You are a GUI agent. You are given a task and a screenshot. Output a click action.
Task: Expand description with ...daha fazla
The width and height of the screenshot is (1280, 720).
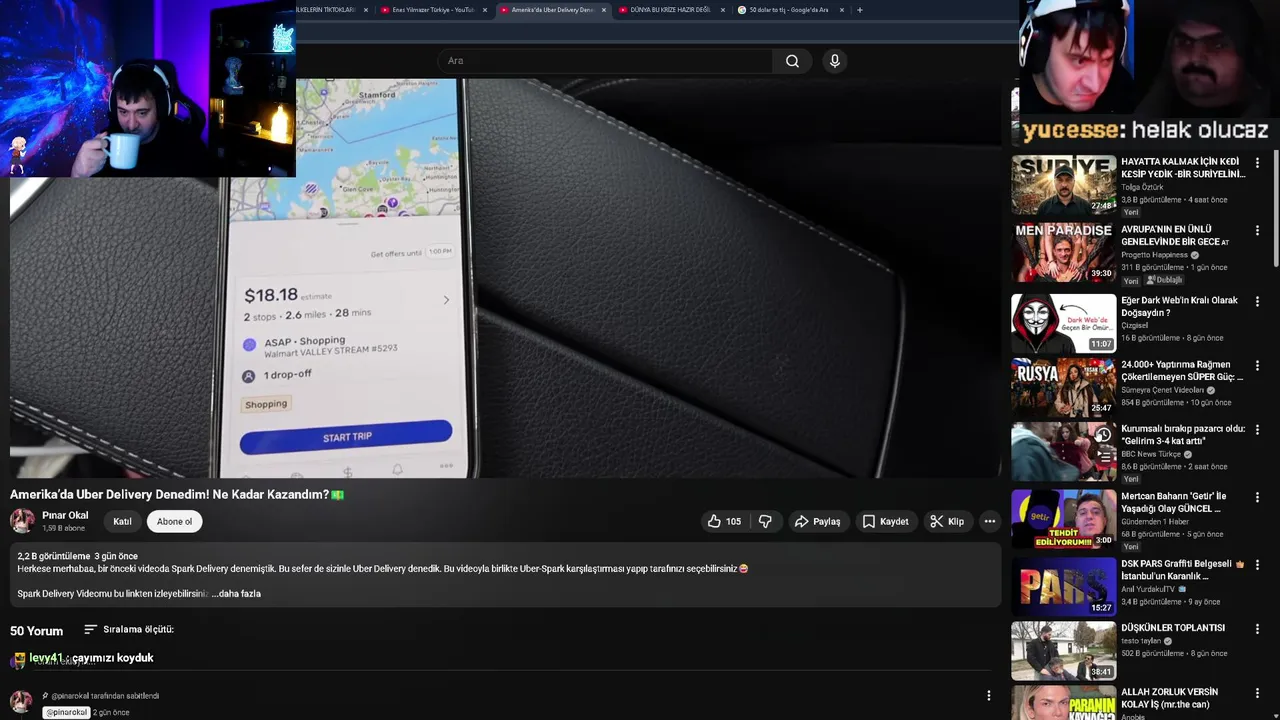pyautogui.click(x=236, y=594)
